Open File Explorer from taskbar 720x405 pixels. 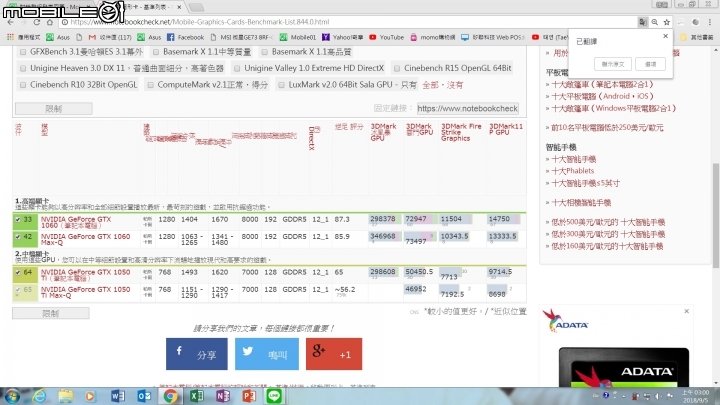pyautogui.click(x=65, y=396)
